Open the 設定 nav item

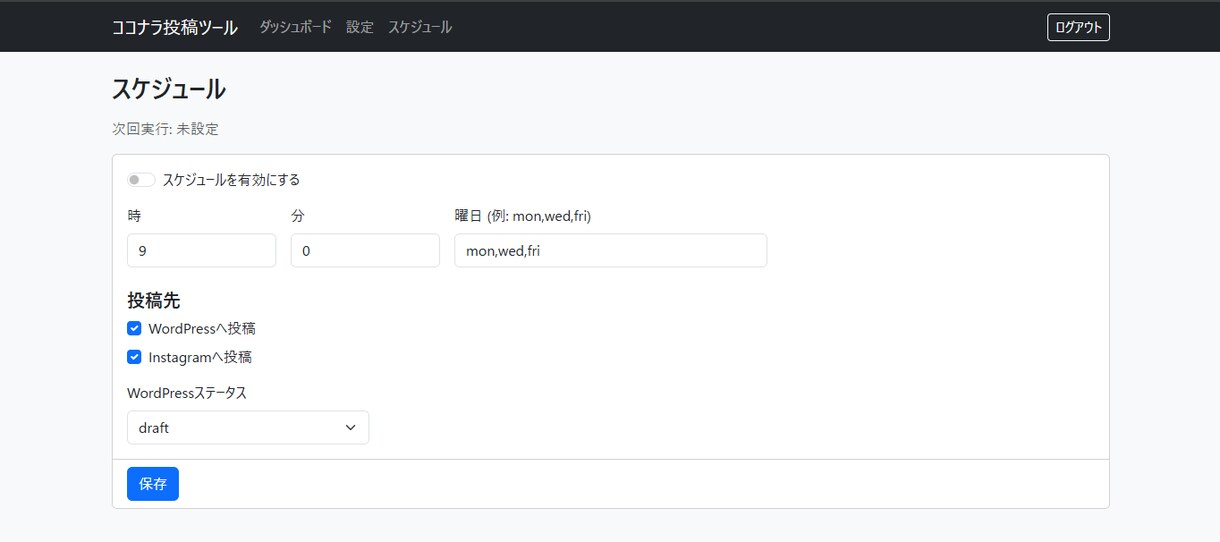360,27
